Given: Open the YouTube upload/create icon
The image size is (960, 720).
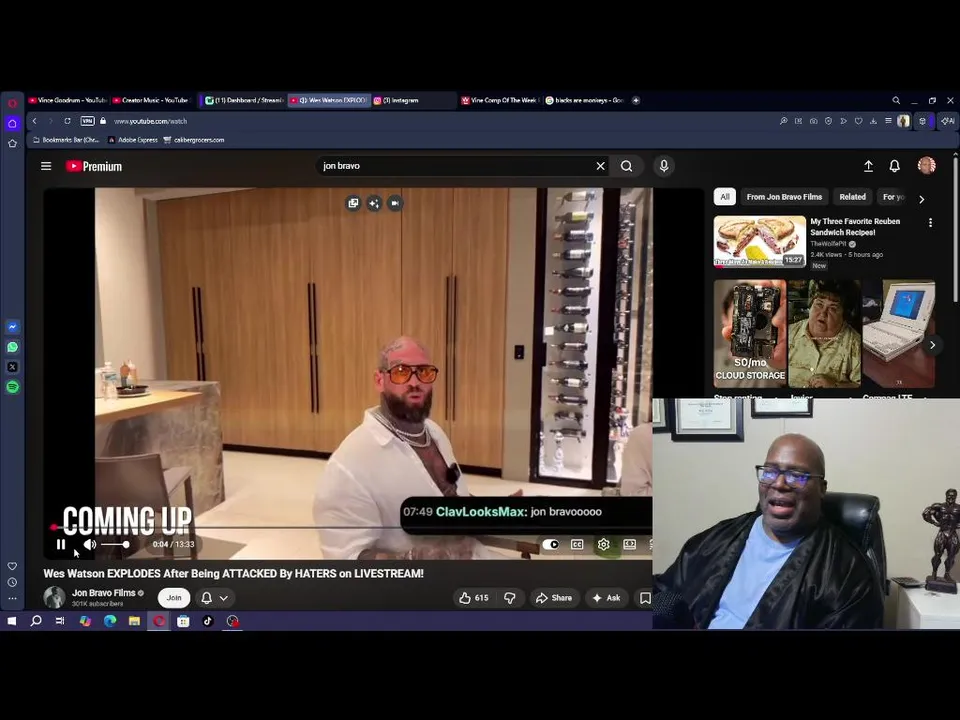Looking at the screenshot, I should [868, 166].
